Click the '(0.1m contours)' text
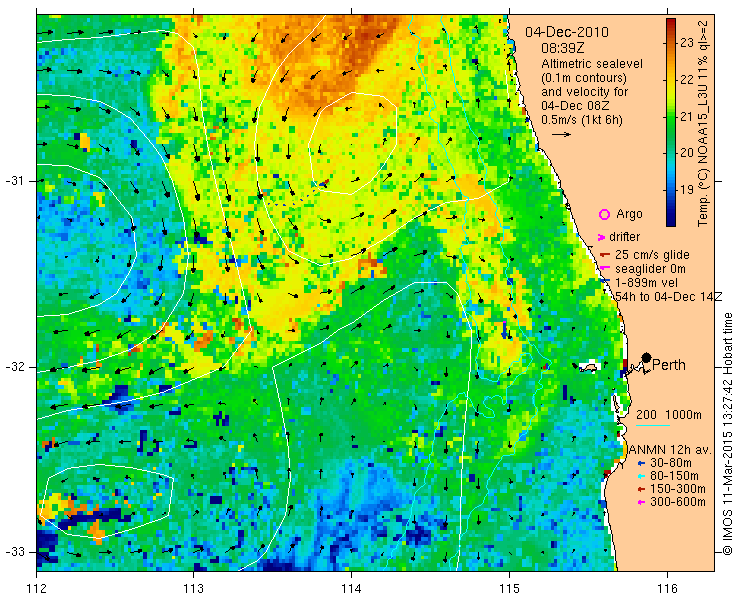Viewport: 740px width, 600px height. (x=584, y=77)
